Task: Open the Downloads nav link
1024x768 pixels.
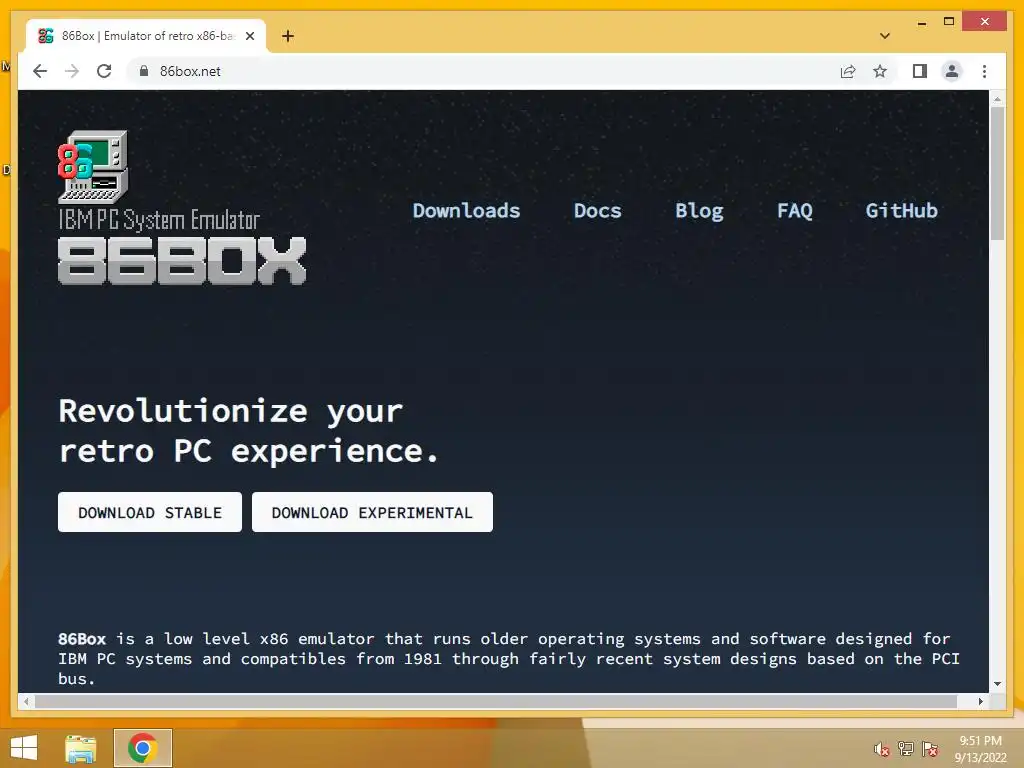Action: tap(466, 211)
